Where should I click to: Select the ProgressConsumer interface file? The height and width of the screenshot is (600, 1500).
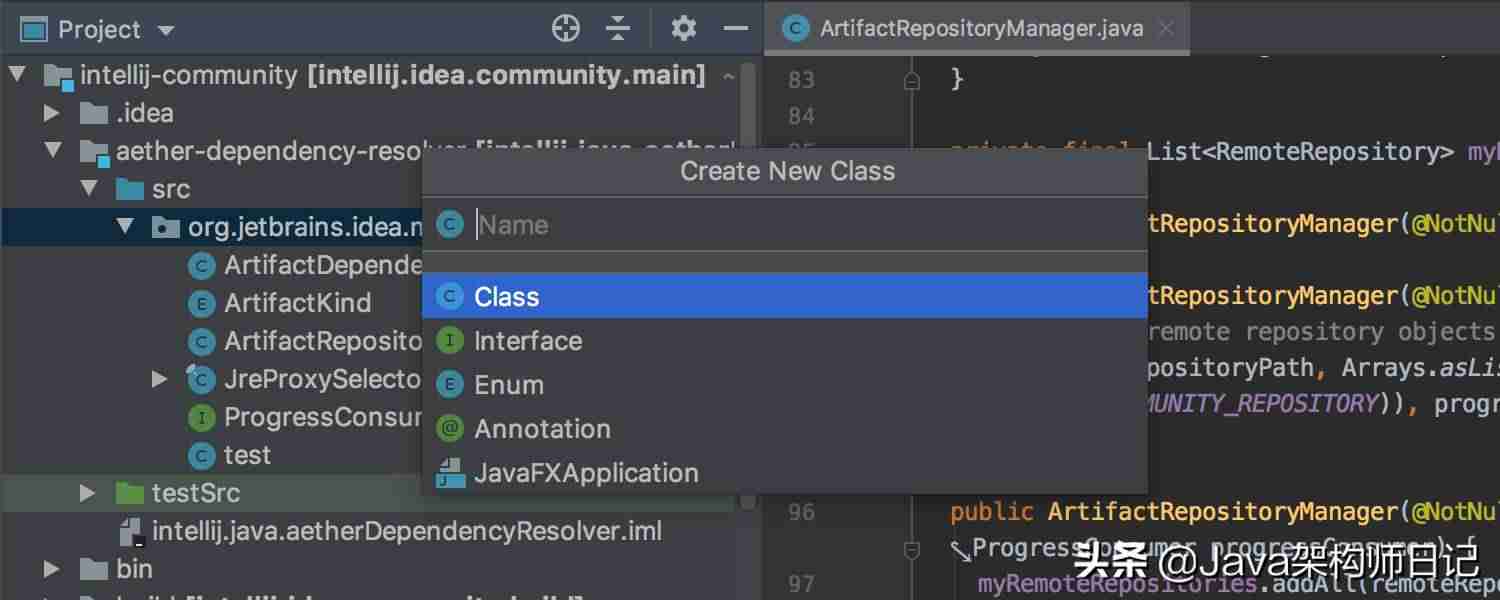(x=322, y=417)
